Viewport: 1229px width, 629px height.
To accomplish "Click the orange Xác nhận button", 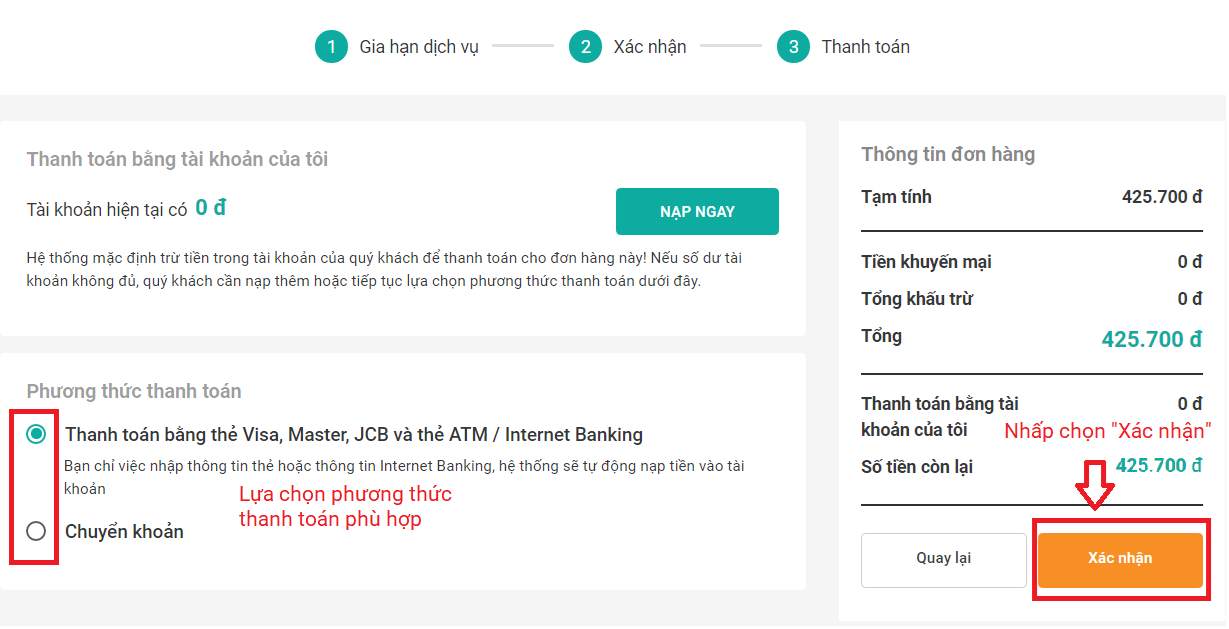I will click(1120, 558).
